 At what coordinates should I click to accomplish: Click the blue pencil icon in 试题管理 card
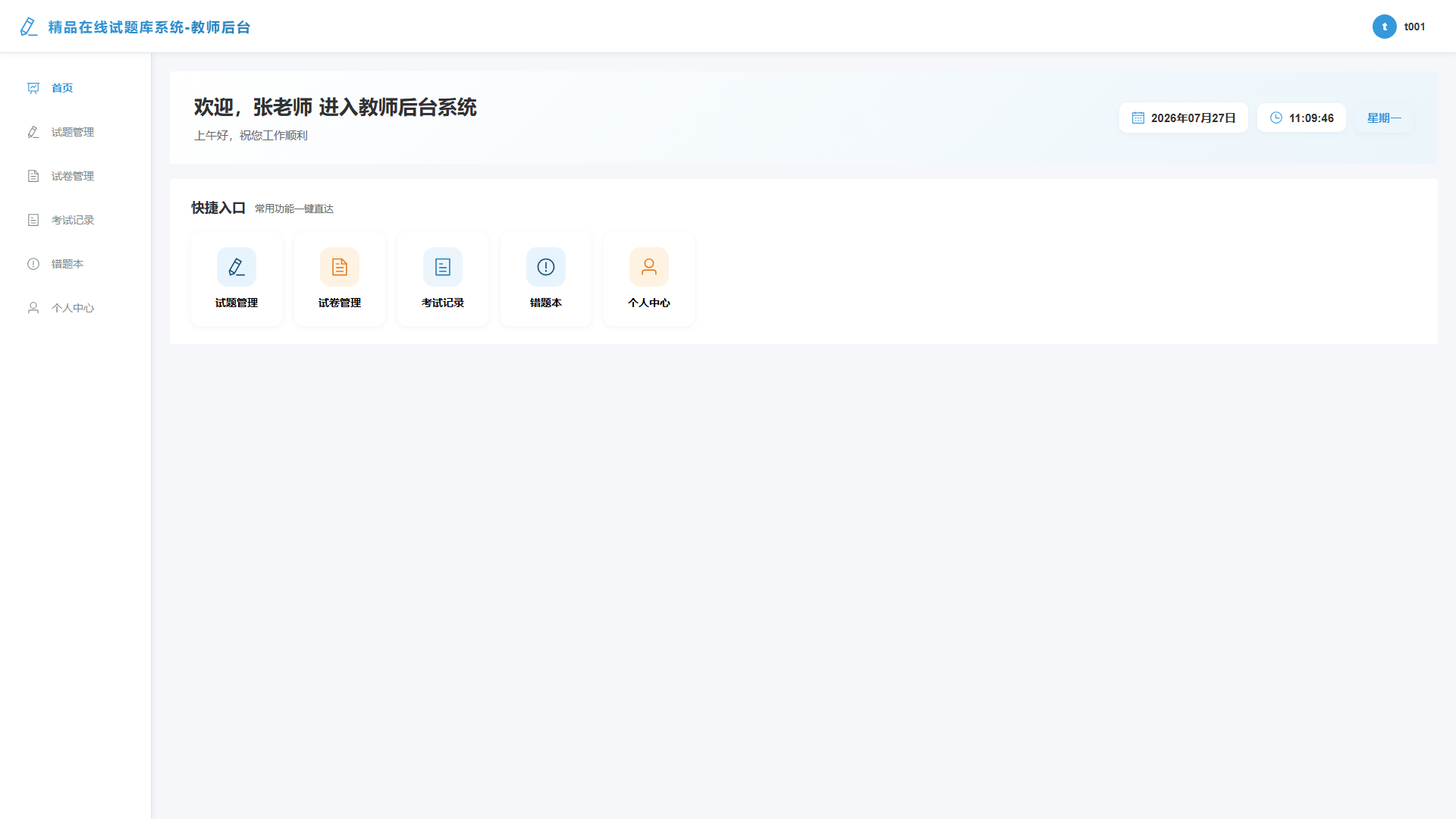pyautogui.click(x=237, y=267)
